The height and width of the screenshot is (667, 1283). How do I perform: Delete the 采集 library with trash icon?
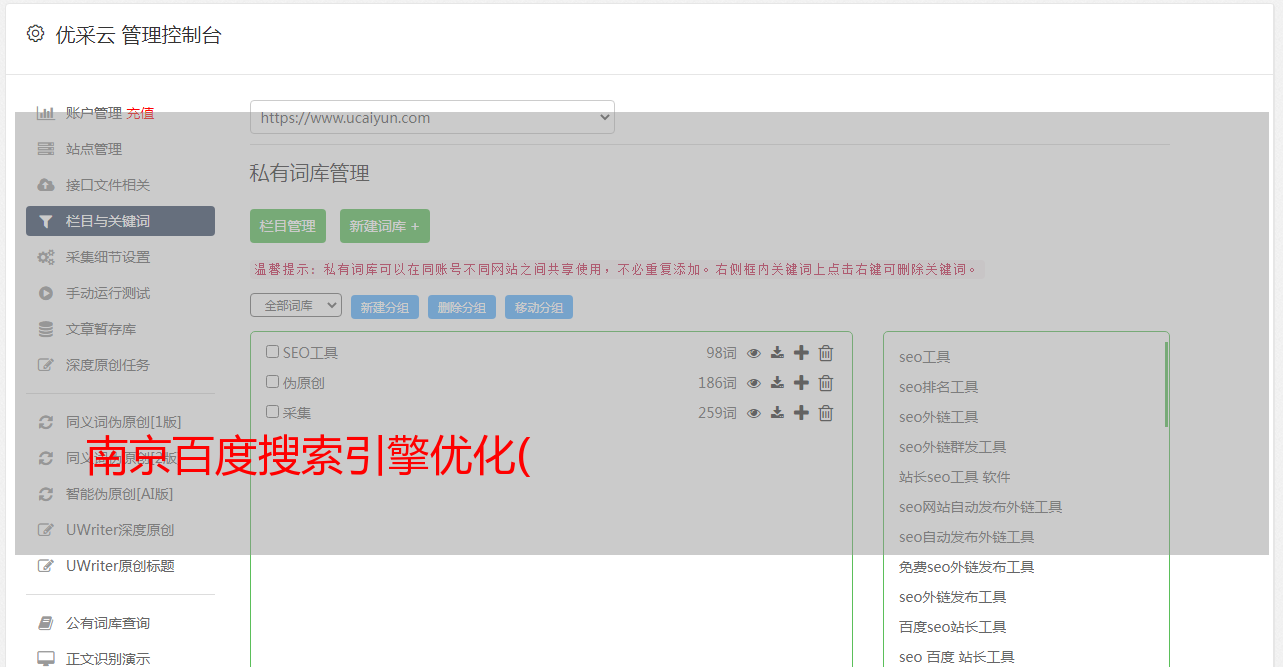point(826,413)
